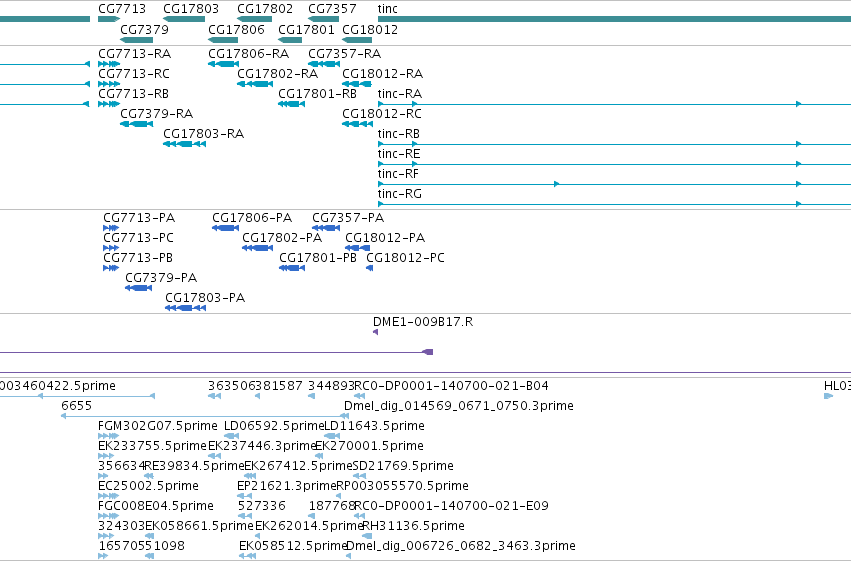Image resolution: width=851 pixels, height=561 pixels.
Task: Click the CG7379 gene label
Action: point(144,29)
